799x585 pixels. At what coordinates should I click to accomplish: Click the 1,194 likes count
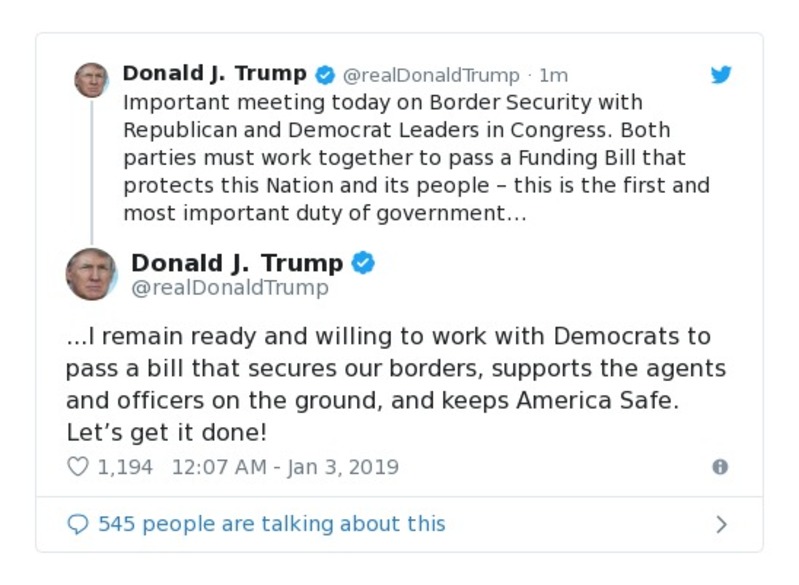125,467
